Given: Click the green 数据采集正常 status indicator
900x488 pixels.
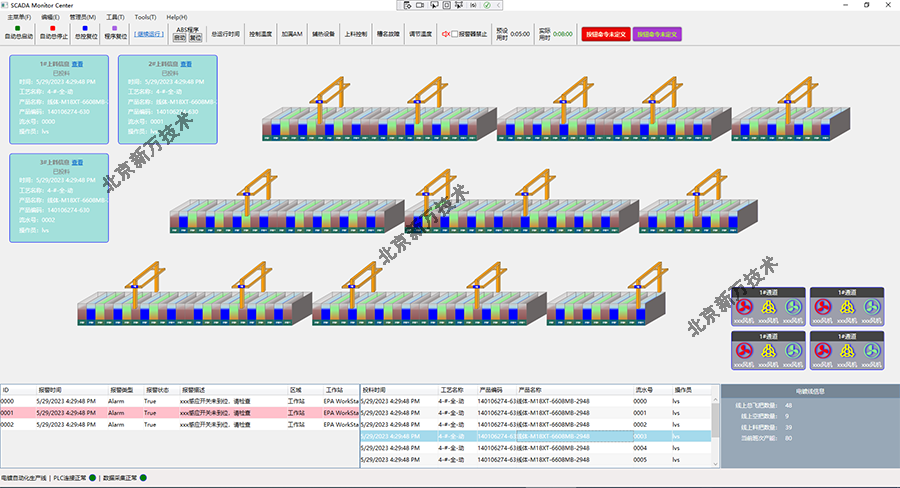Looking at the screenshot, I should pyautogui.click(x=143, y=478).
